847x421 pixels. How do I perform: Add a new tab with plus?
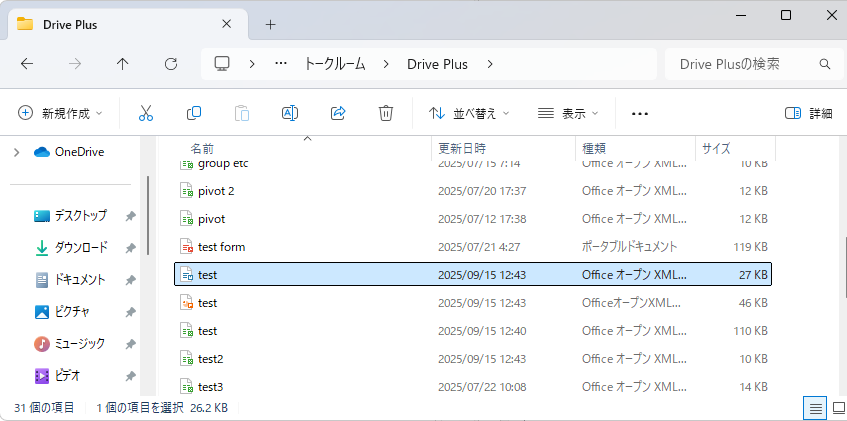[270, 24]
